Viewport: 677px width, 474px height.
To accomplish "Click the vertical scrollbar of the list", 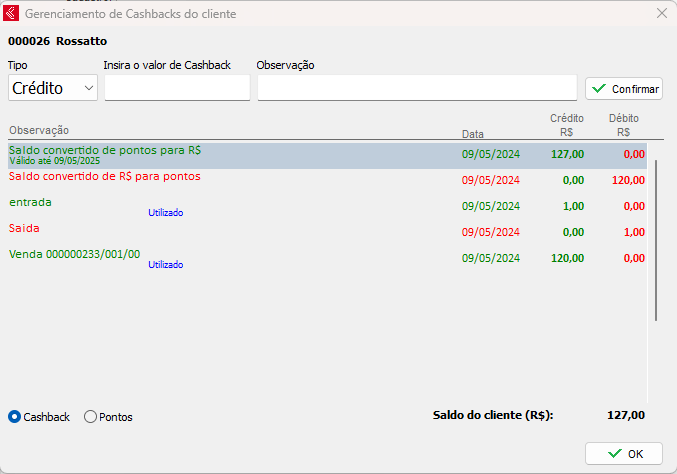I will 656,240.
